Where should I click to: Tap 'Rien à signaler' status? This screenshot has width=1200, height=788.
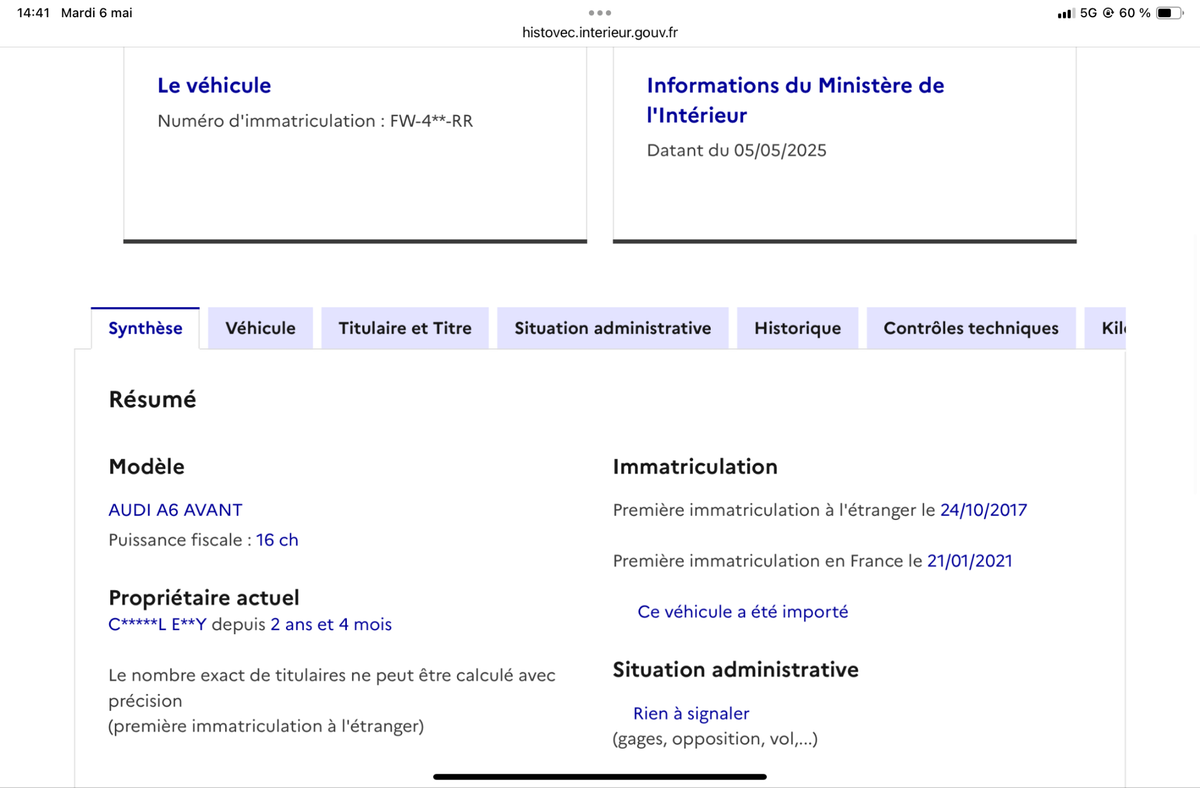click(x=691, y=714)
